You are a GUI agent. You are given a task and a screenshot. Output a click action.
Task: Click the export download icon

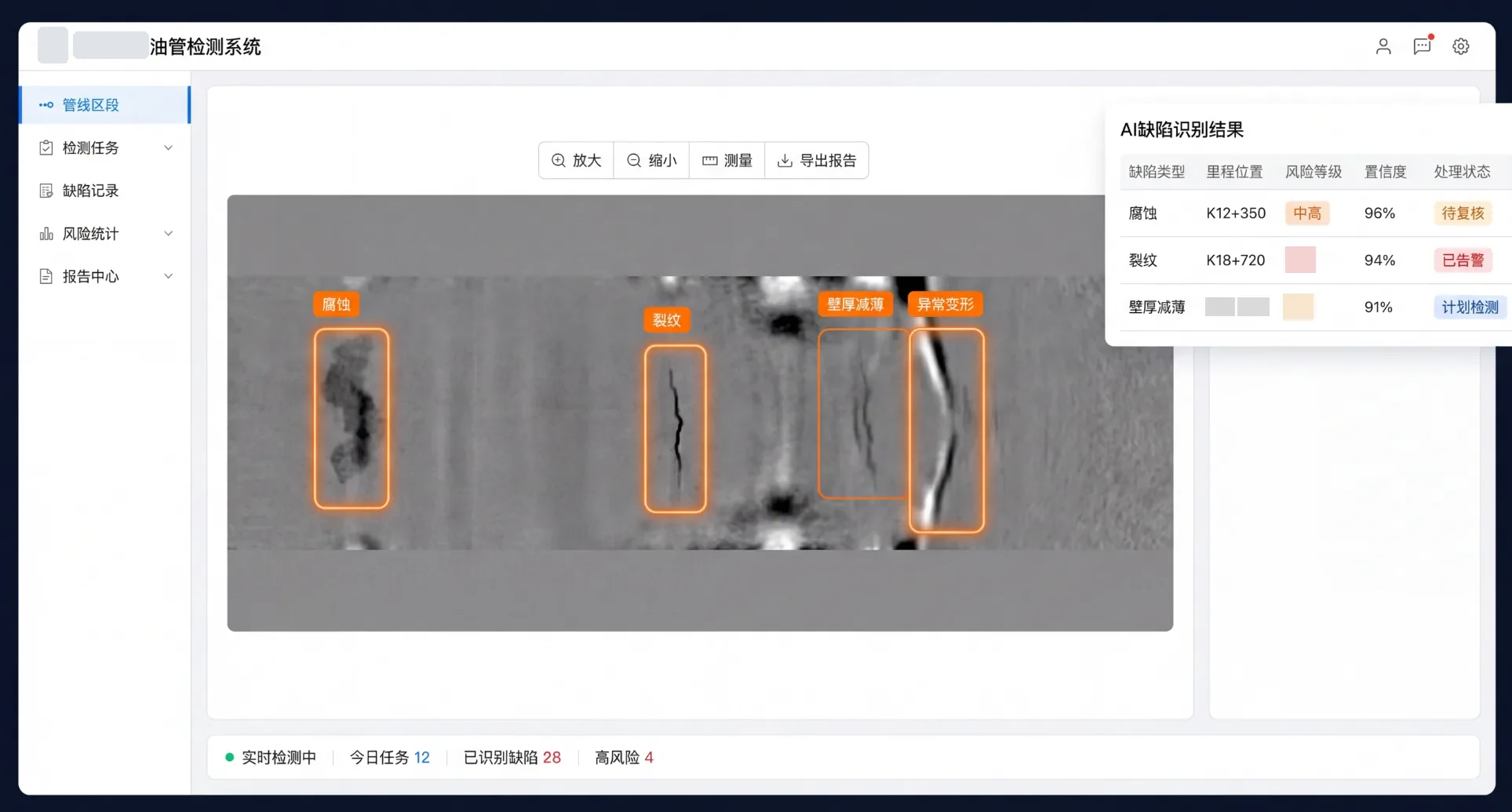pos(785,160)
